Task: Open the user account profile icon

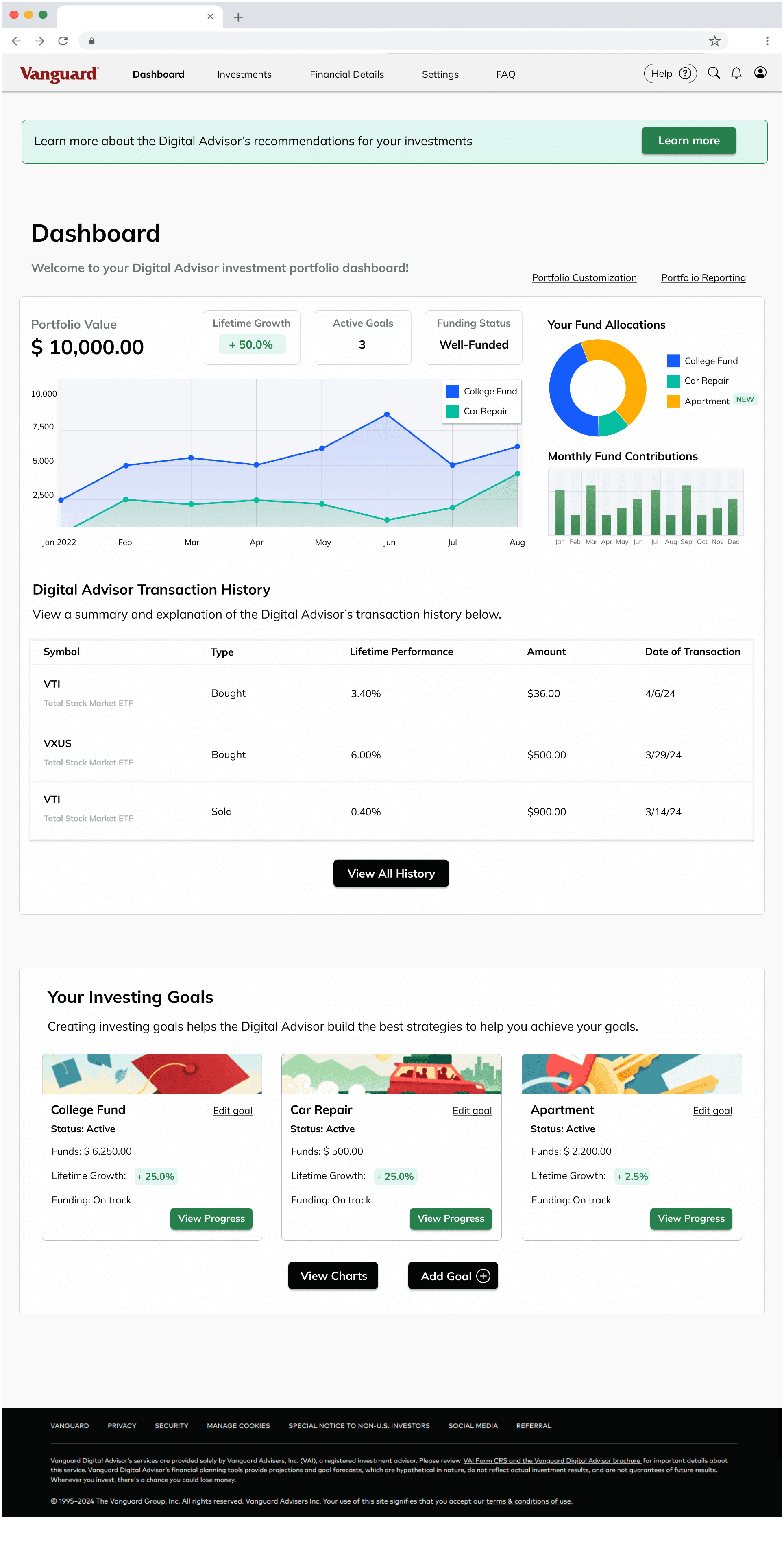Action: 760,73
